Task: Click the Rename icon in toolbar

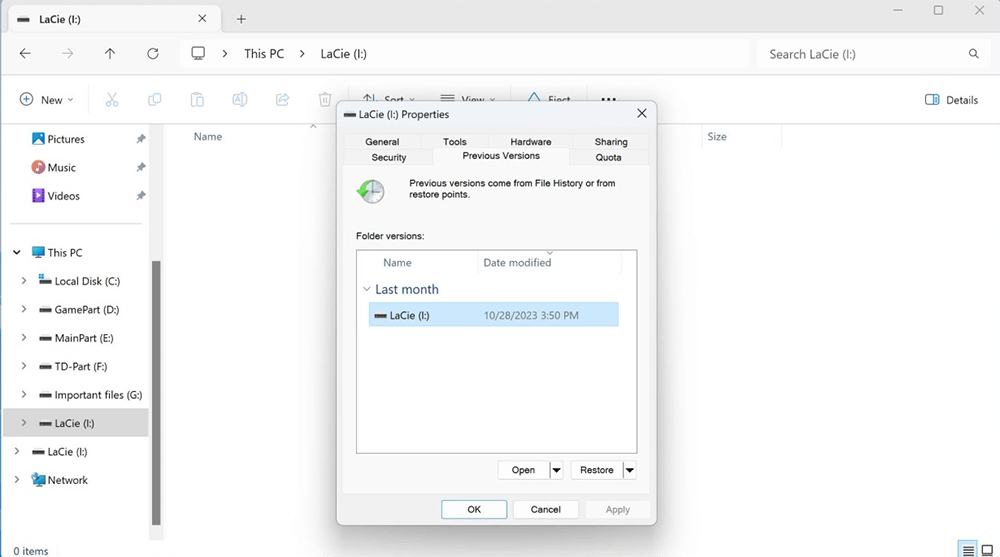Action: tap(240, 100)
